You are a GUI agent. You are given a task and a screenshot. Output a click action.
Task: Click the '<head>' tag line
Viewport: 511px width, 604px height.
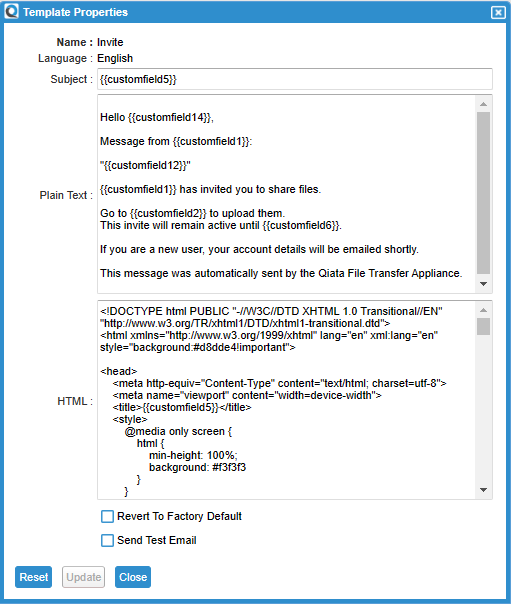119,371
